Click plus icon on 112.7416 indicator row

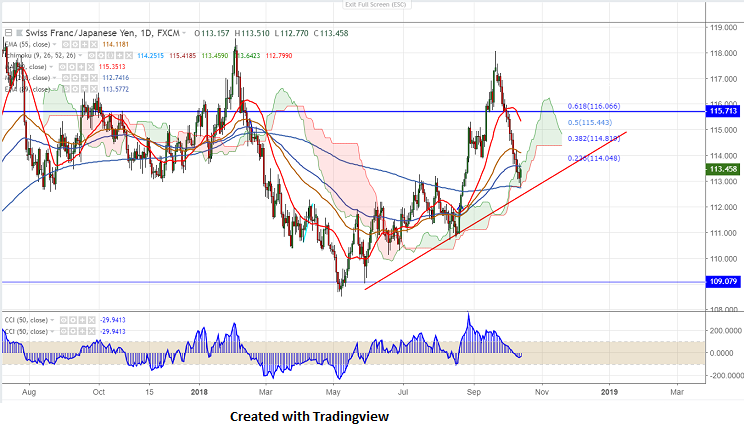(84, 78)
